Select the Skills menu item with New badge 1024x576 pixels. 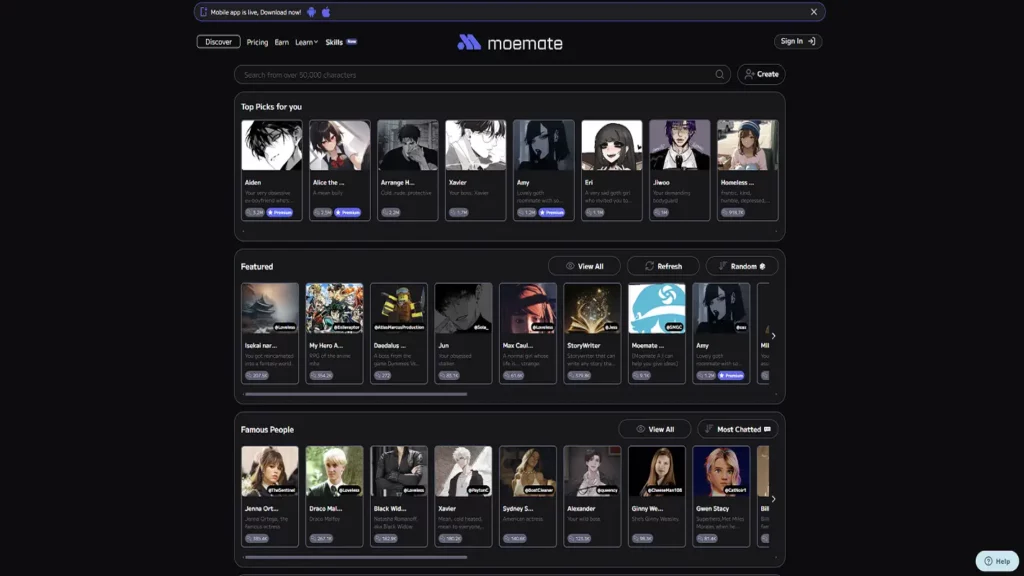click(x=336, y=42)
